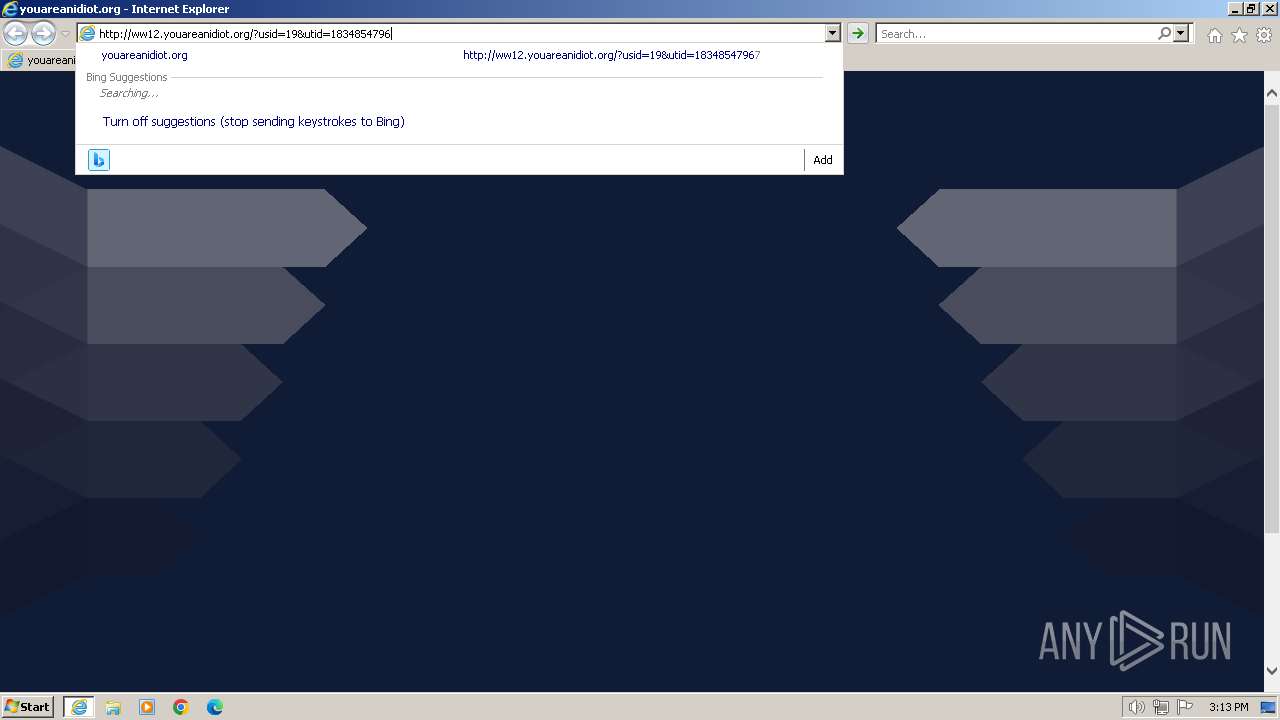Restore down the Internet Explorer window
Screen dimensions: 1280x720
click(x=1251, y=9)
